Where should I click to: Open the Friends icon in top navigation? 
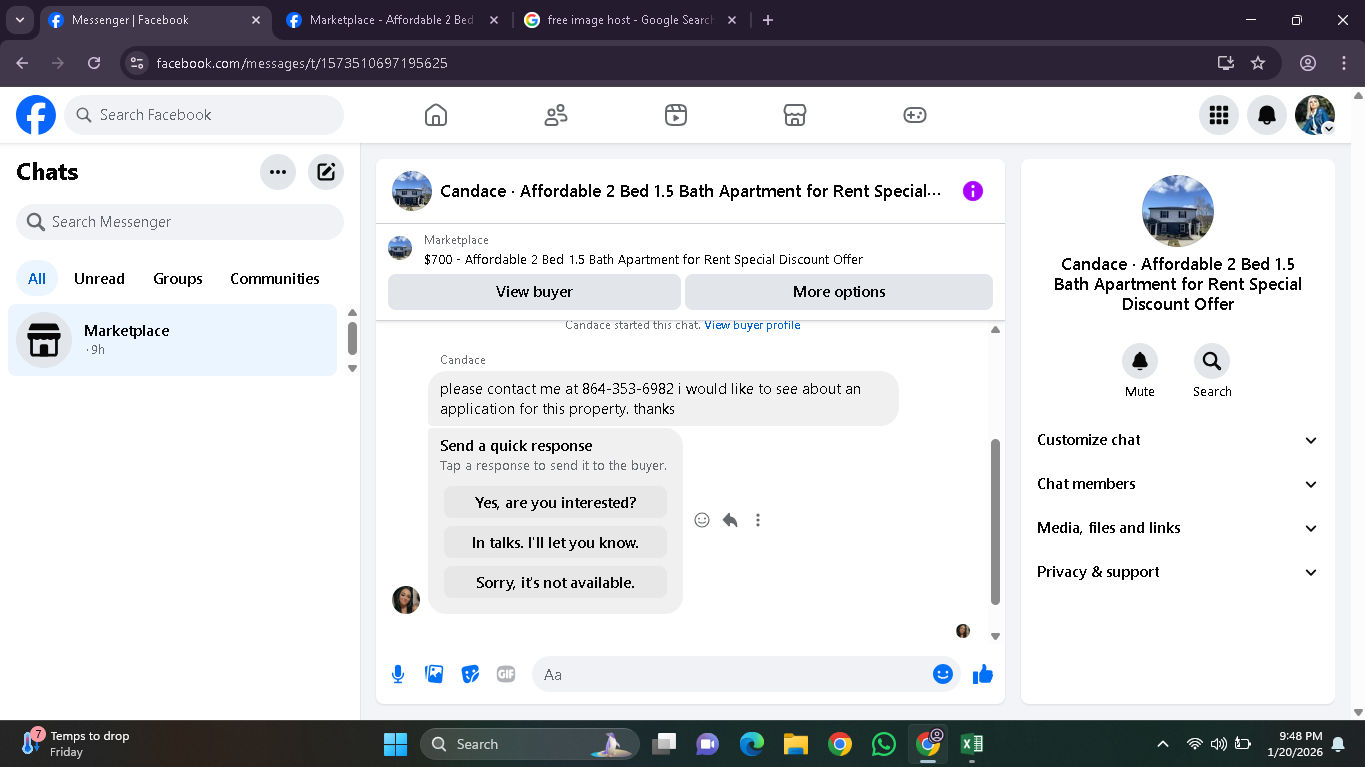click(556, 115)
